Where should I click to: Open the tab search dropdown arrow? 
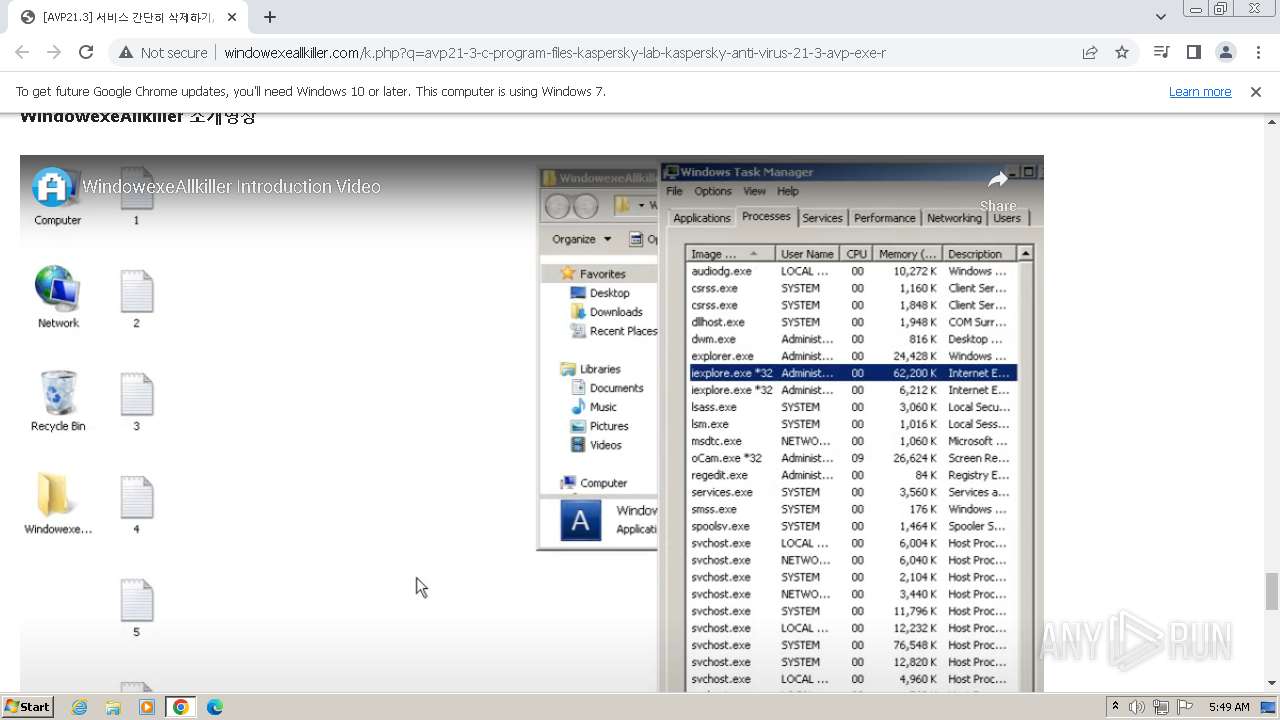click(x=1160, y=17)
